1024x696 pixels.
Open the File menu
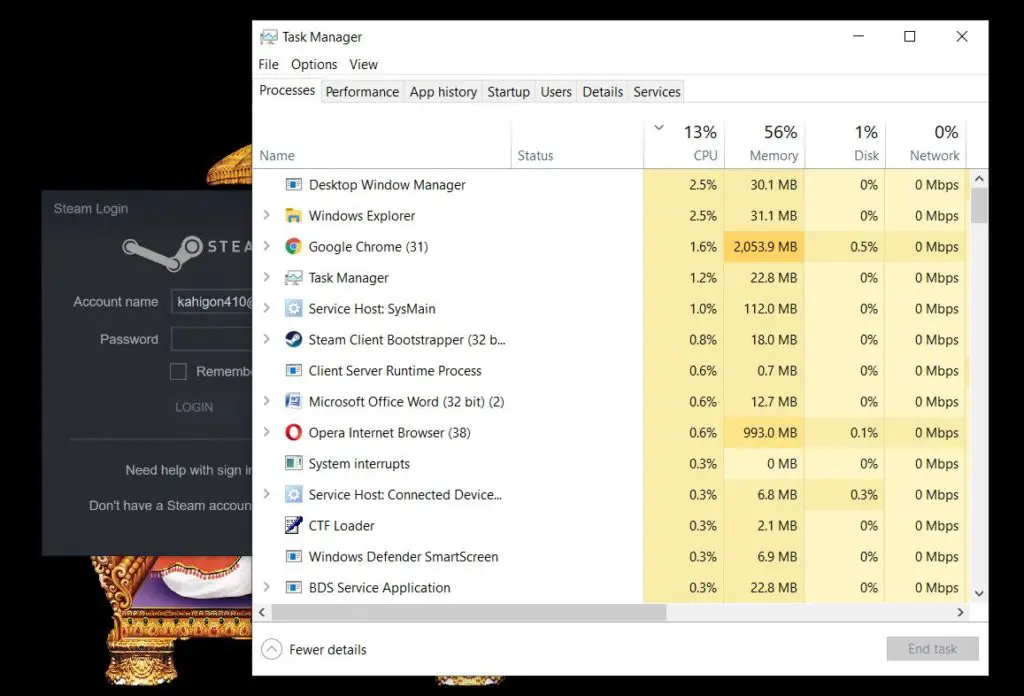[268, 64]
